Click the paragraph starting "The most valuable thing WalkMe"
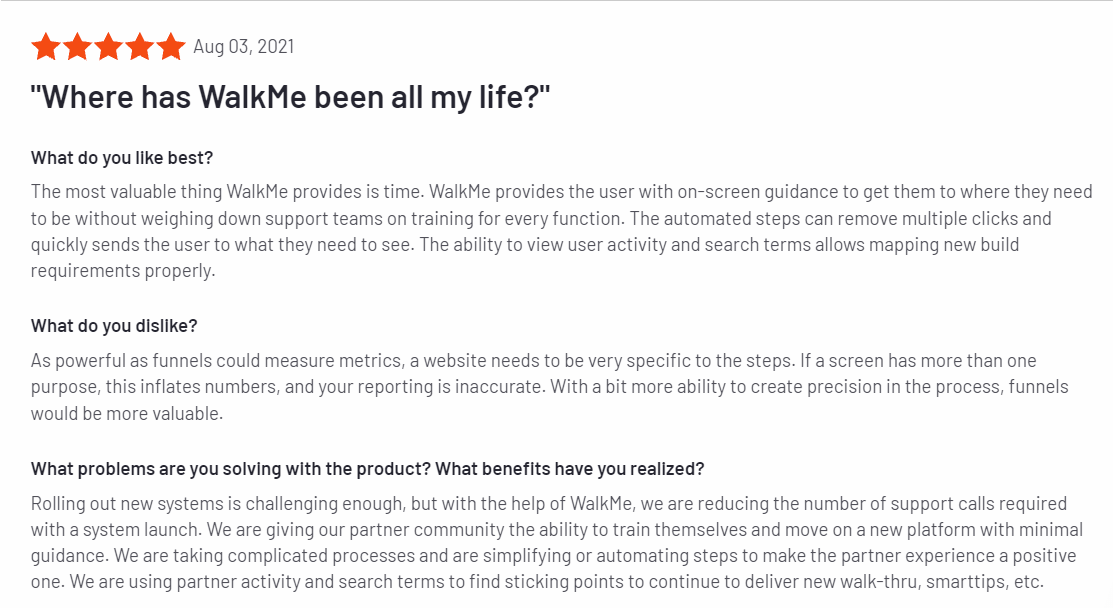1113x608 pixels. tap(561, 231)
